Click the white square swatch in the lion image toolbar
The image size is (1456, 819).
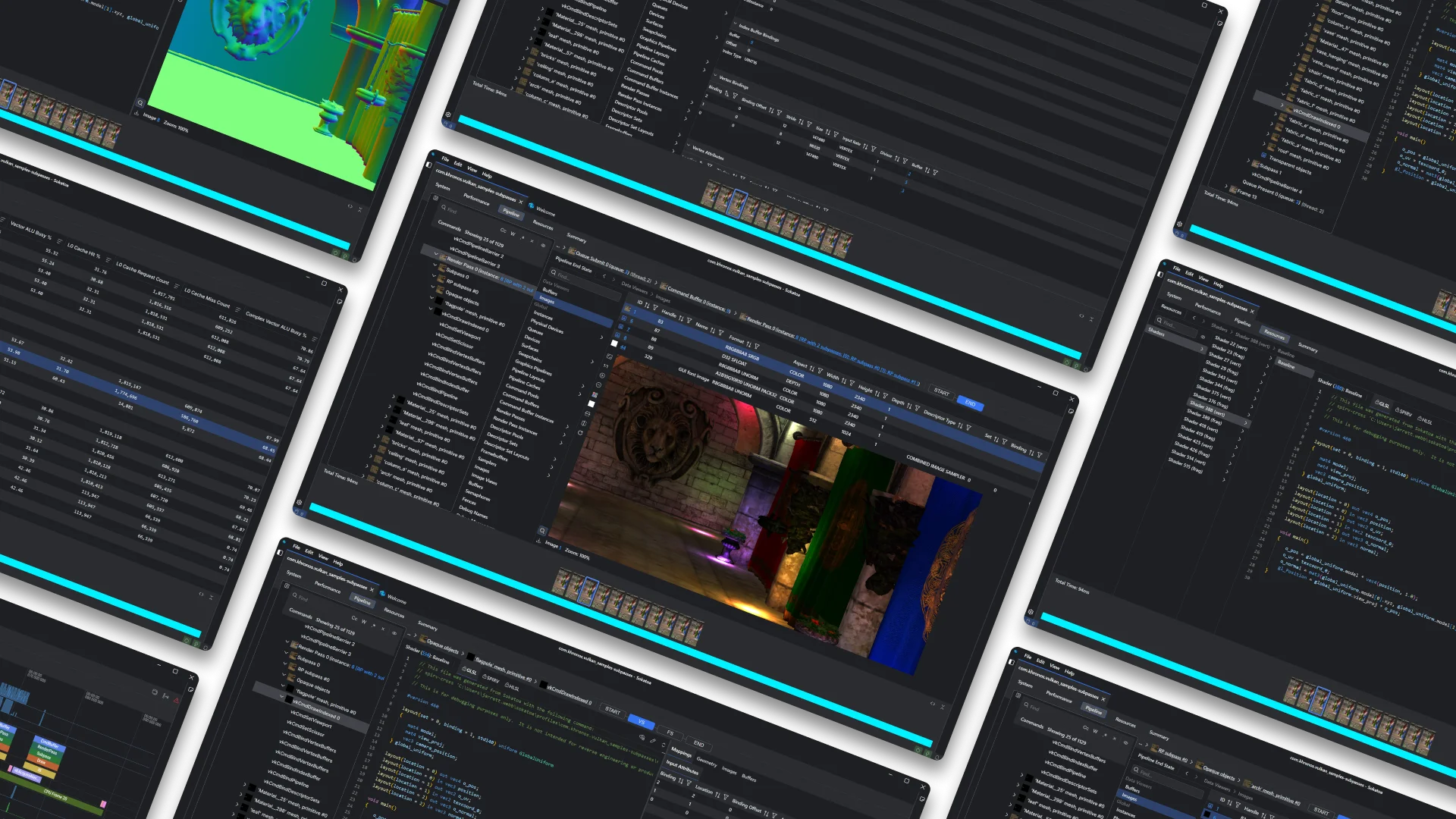(x=591, y=403)
